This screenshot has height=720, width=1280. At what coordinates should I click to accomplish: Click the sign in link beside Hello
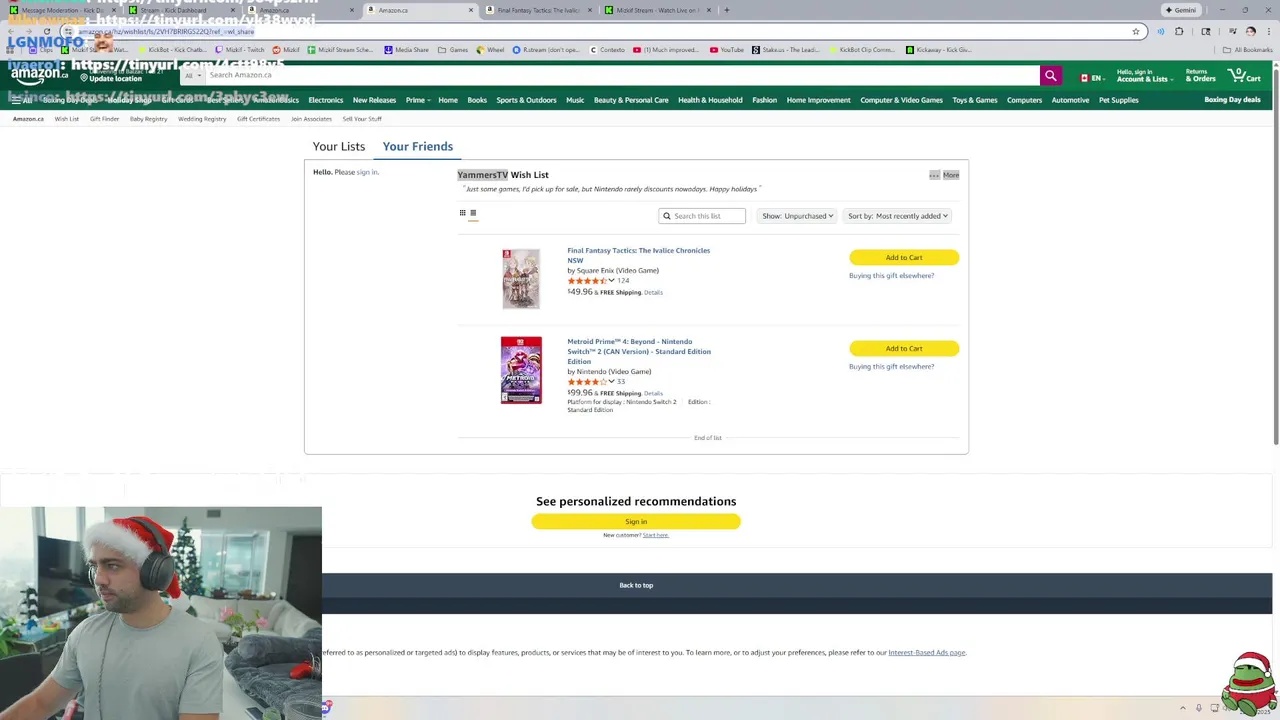(x=367, y=172)
